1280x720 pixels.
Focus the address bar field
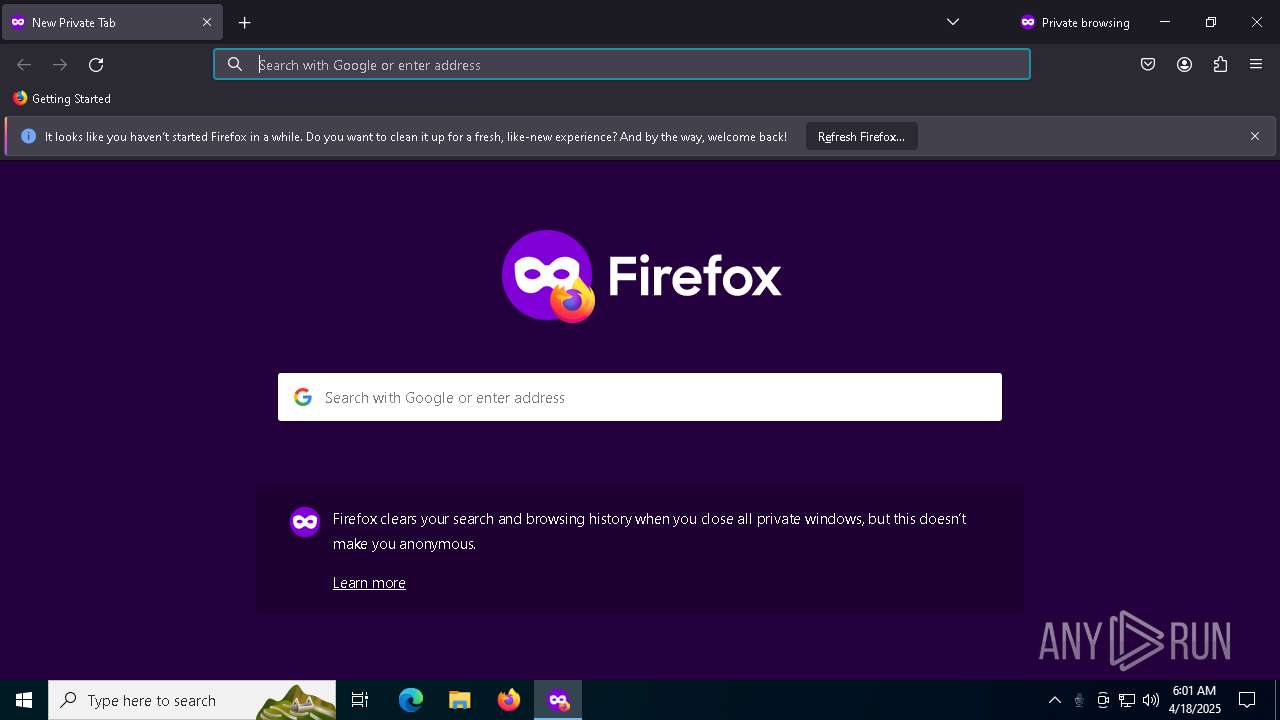[622, 65]
